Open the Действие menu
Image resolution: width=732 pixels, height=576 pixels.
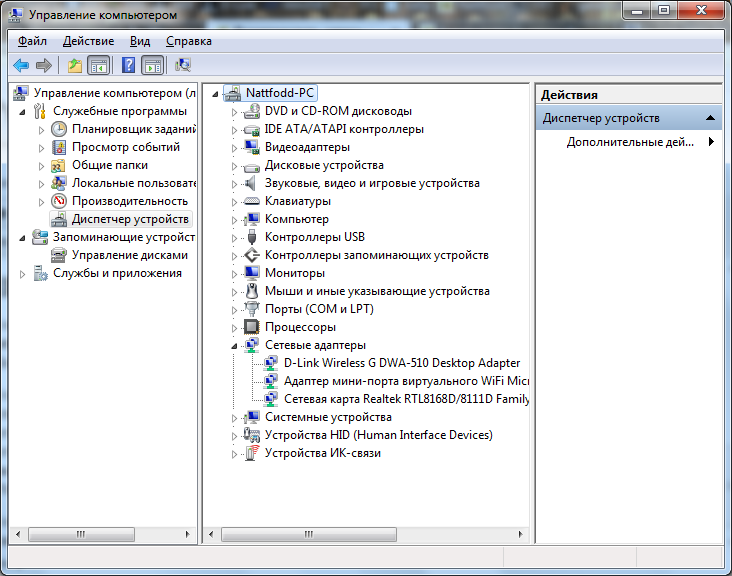[88, 41]
